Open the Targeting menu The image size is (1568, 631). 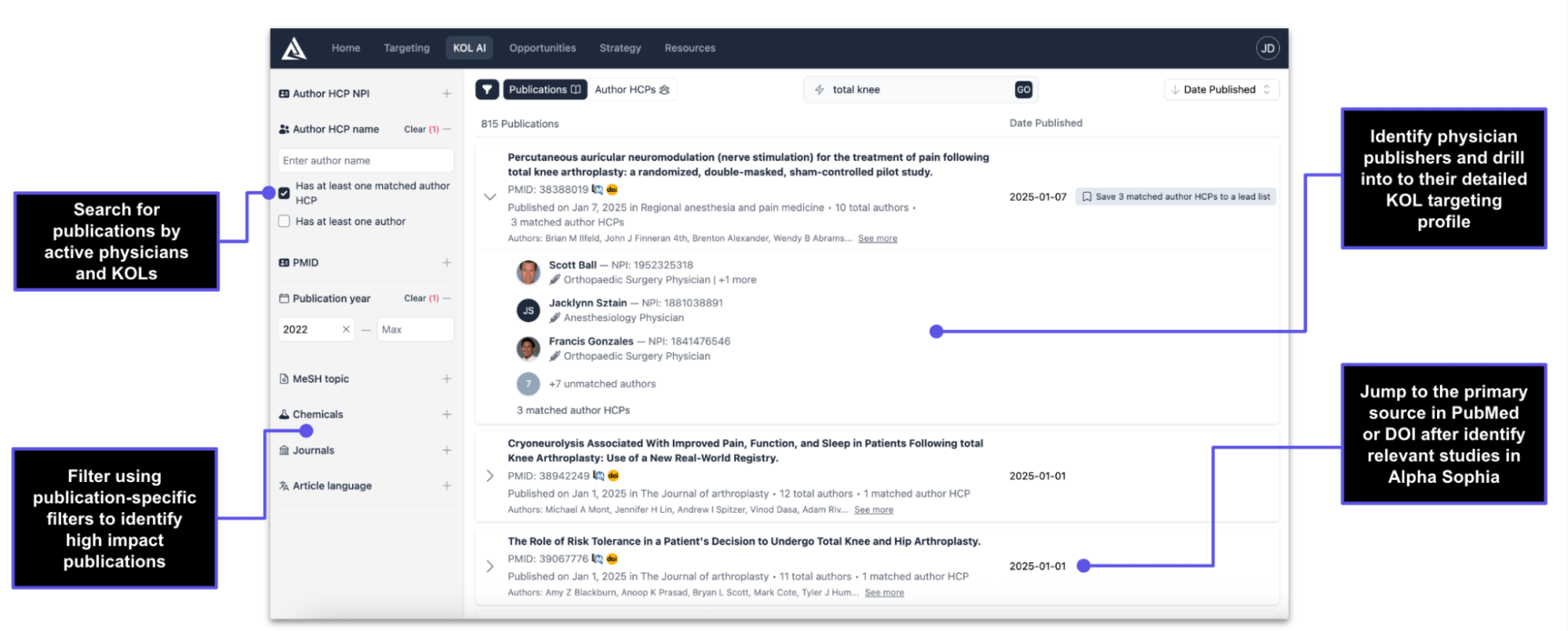[x=406, y=48]
